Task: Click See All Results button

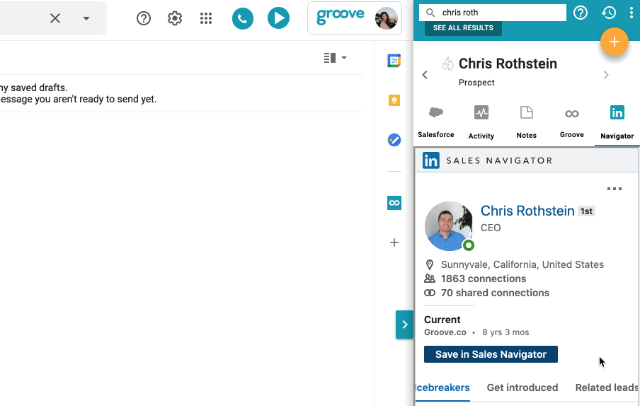Action: (463, 28)
